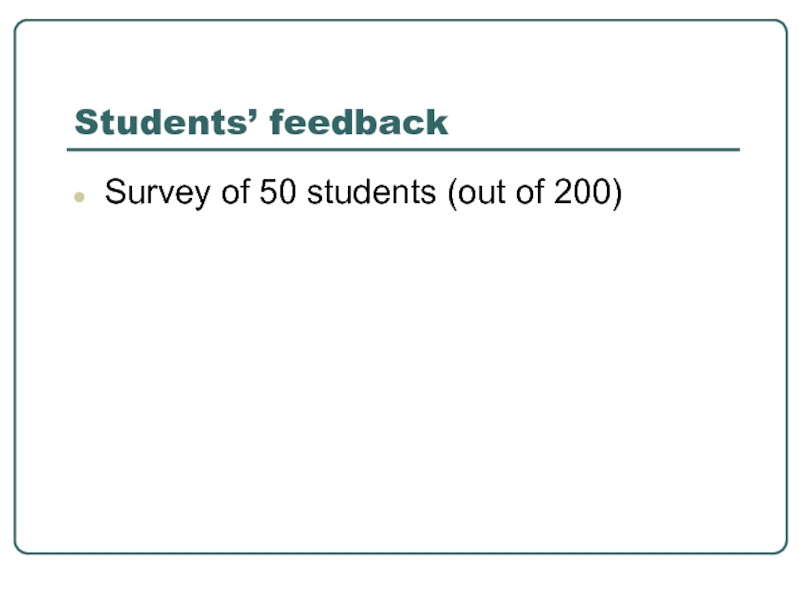This screenshot has width=800, height=600.
Task: Click the blank space above the title
Action: point(400,60)
